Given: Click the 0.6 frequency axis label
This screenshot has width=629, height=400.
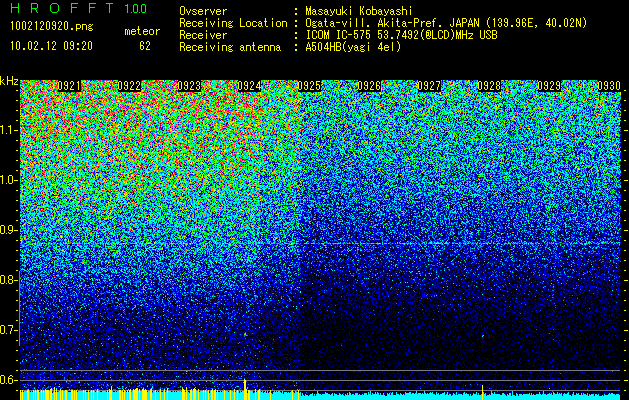Looking at the screenshot, I should (x=9, y=380).
